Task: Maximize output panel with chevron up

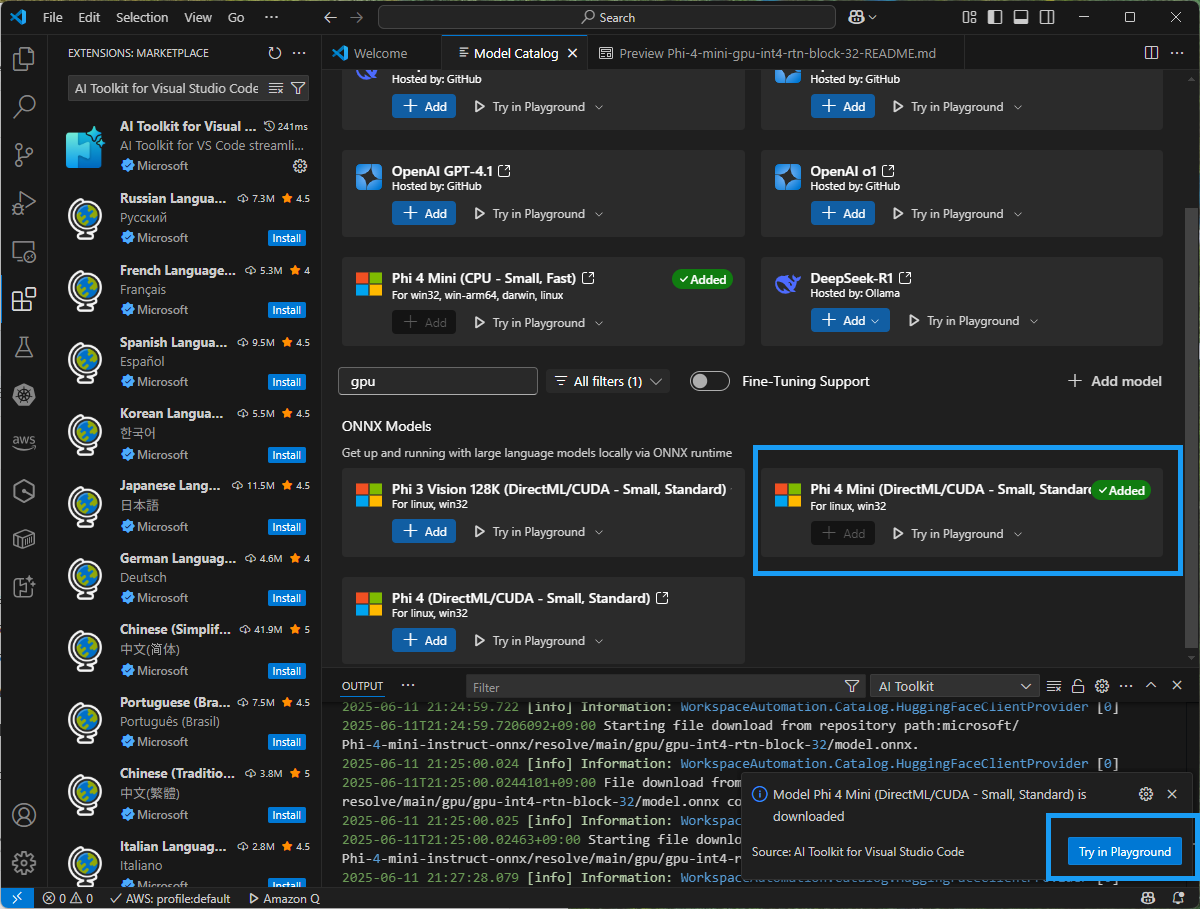Action: (1151, 686)
